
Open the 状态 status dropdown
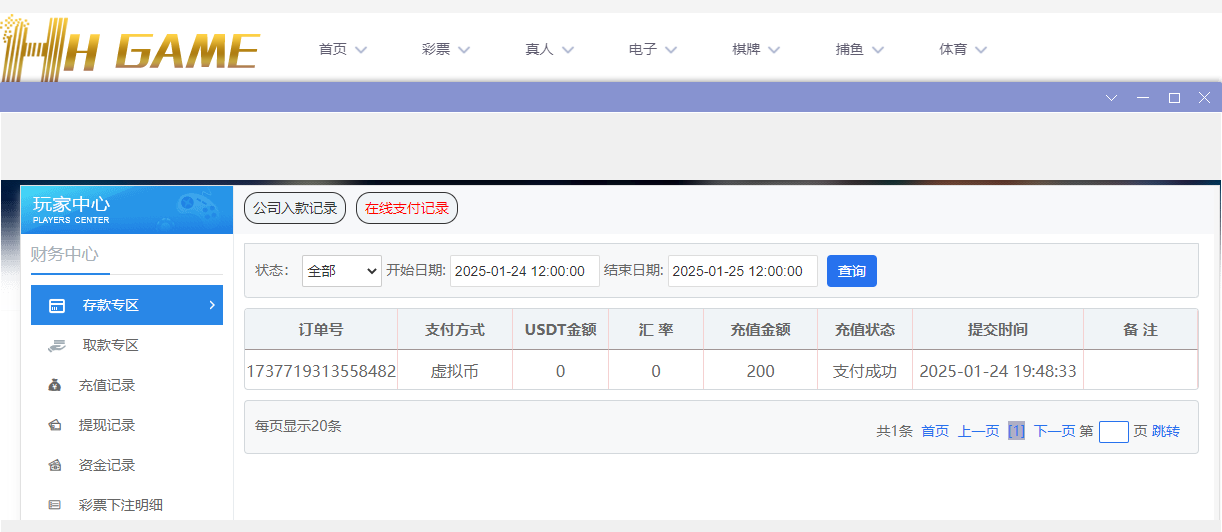342,271
